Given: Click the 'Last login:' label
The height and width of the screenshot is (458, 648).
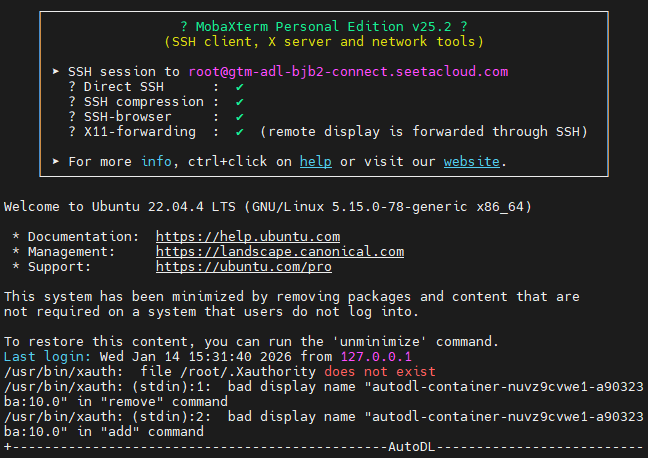Looking at the screenshot, I should coord(47,356).
